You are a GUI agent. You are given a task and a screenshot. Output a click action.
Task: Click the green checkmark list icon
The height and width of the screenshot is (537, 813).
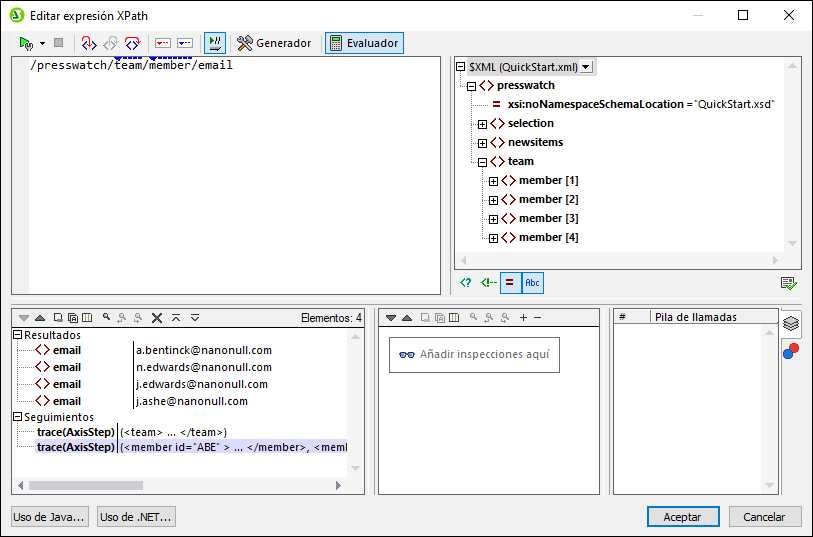(x=788, y=283)
